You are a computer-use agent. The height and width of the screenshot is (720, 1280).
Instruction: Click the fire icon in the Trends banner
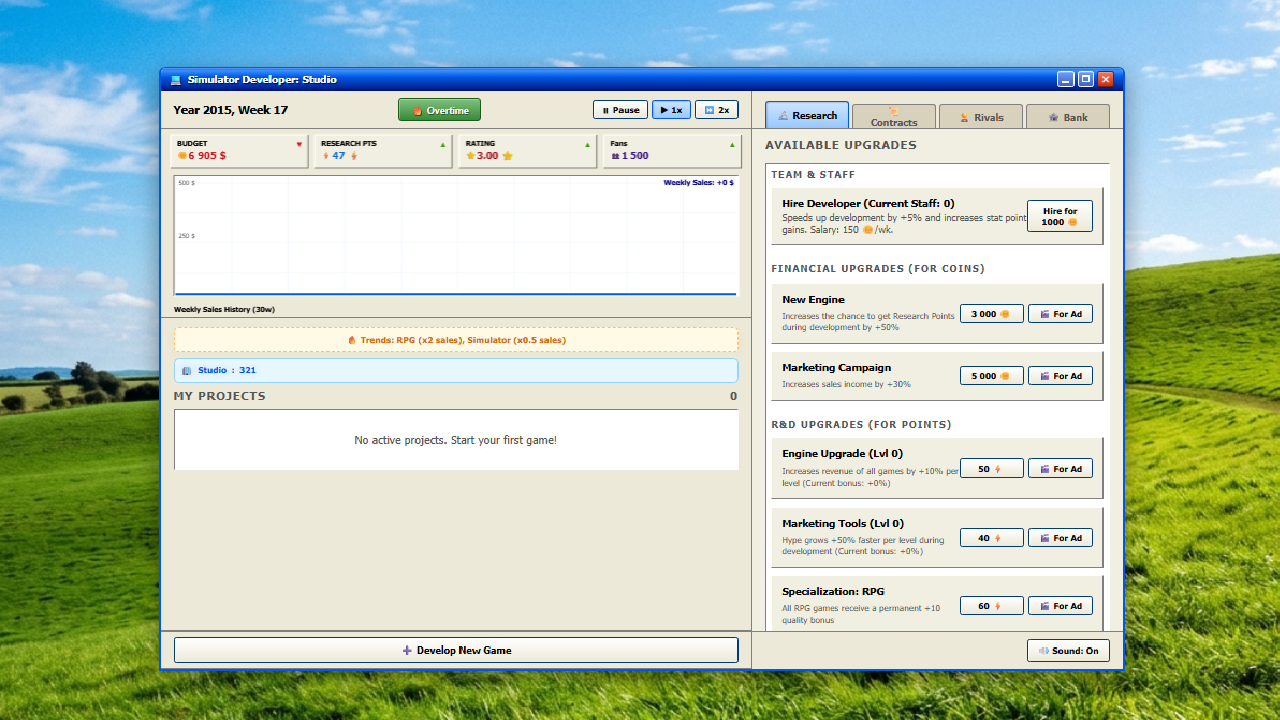point(352,340)
